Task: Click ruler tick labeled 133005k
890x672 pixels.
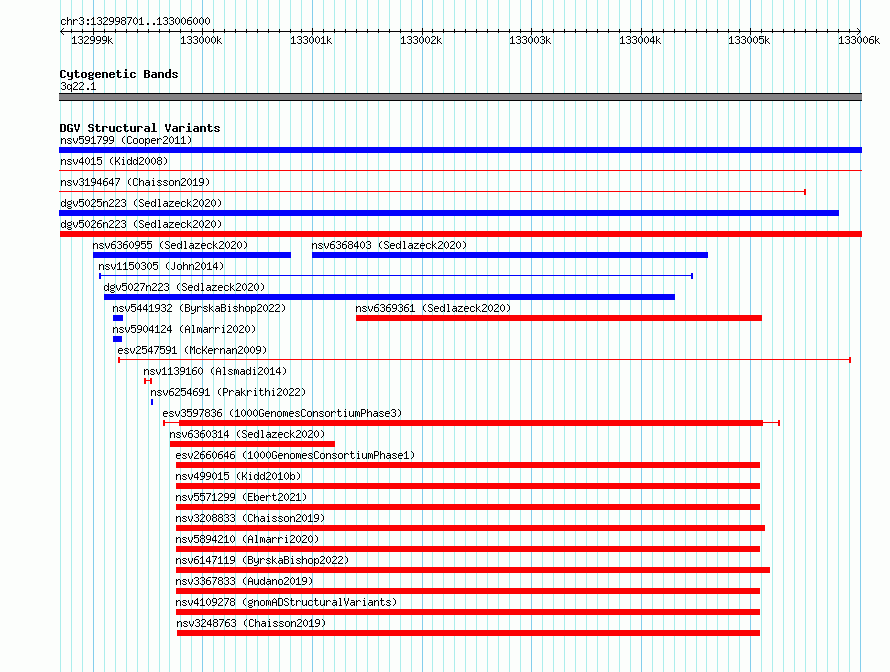Action: [750, 40]
